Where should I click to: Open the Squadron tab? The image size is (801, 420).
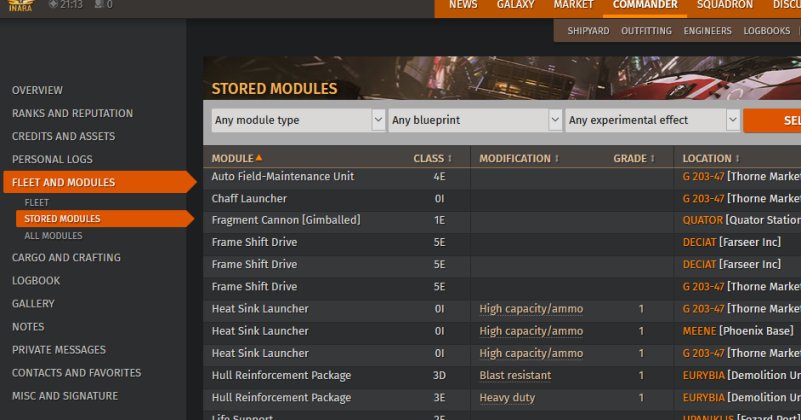click(x=724, y=5)
